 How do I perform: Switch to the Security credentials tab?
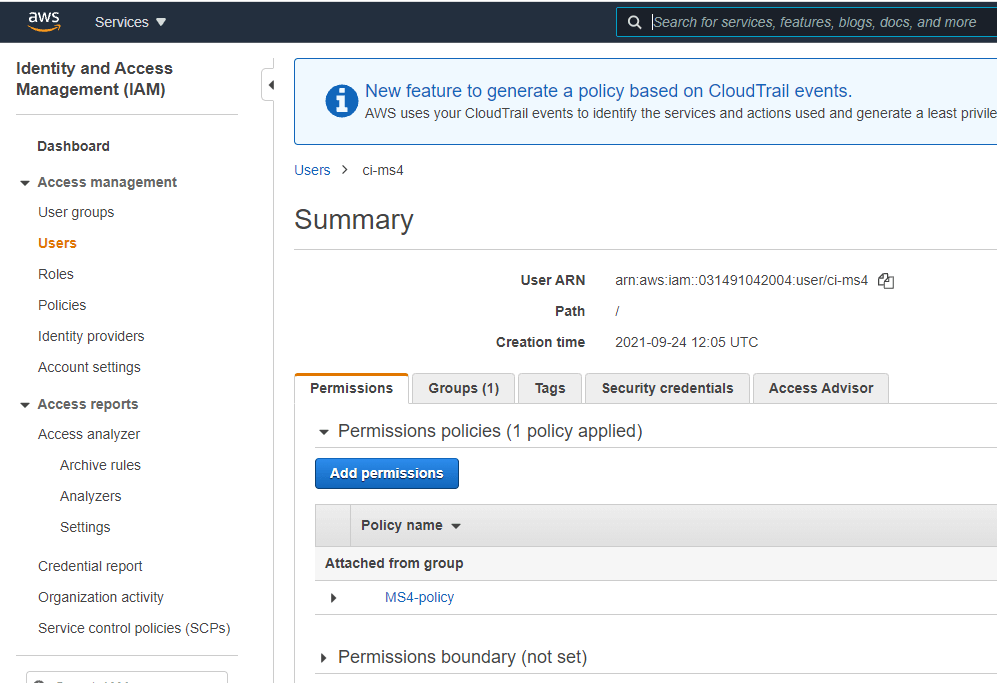pos(668,389)
